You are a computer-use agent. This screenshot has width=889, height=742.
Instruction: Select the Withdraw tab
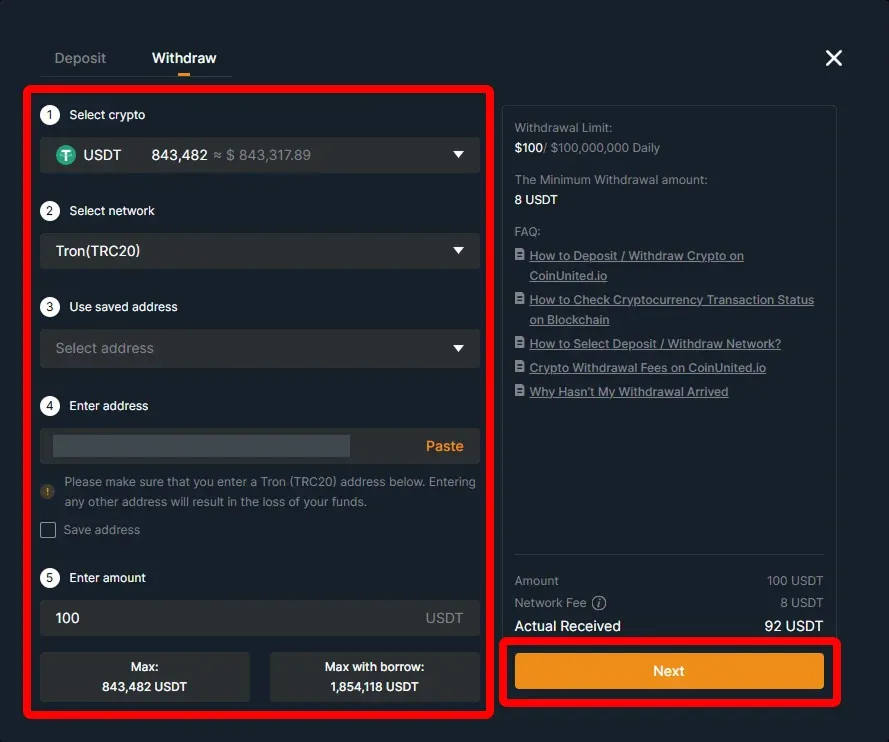(184, 58)
